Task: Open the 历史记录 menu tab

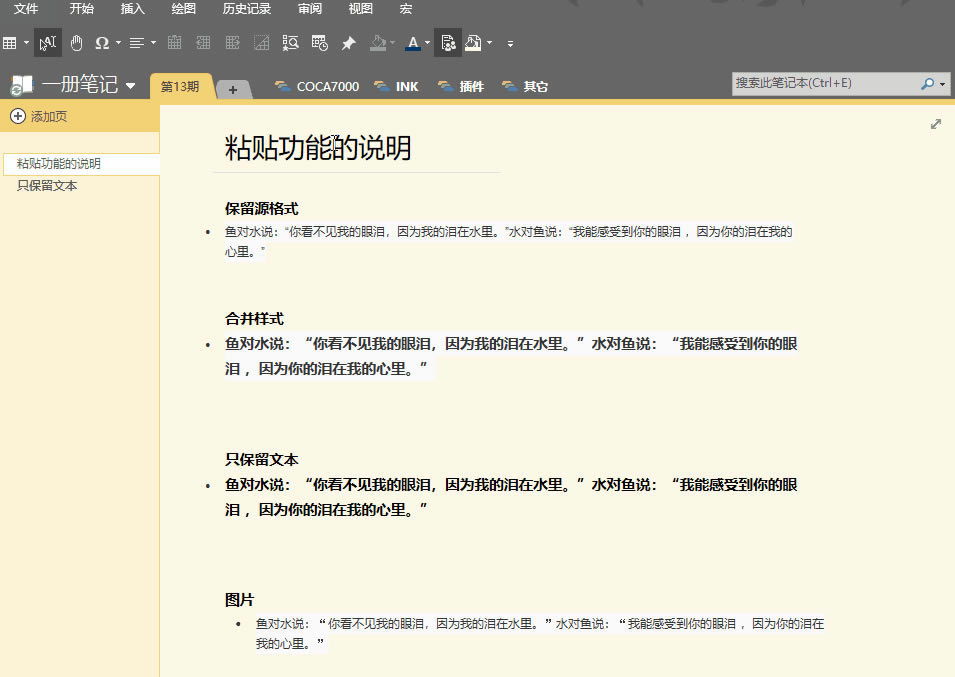Action: coord(246,9)
